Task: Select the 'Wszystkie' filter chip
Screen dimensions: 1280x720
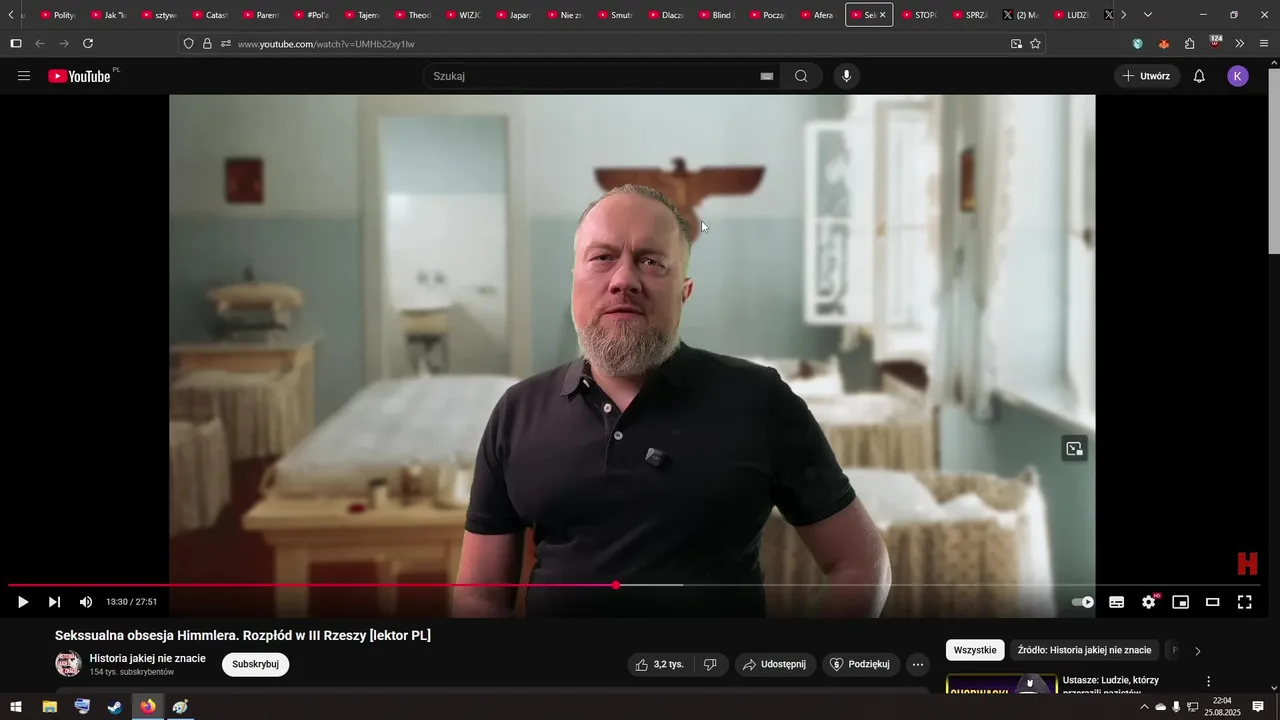Action: pyautogui.click(x=975, y=650)
